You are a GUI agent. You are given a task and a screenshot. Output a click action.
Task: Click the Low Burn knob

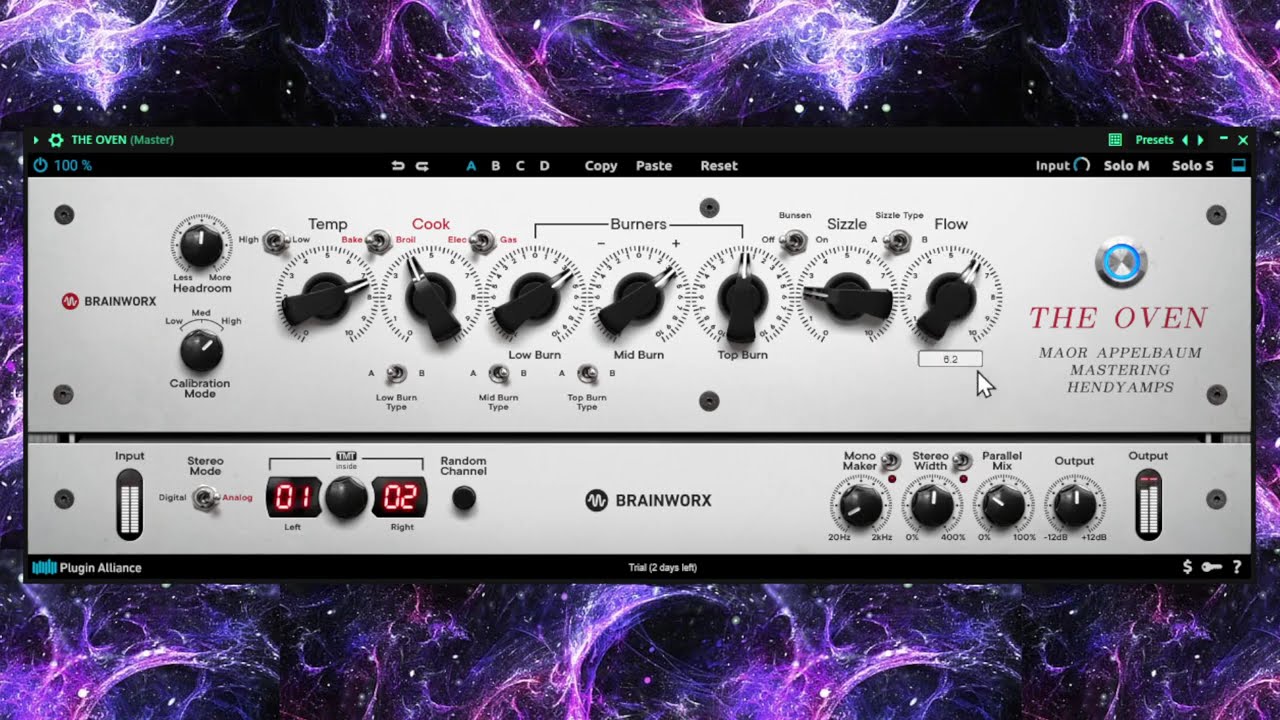tap(534, 296)
